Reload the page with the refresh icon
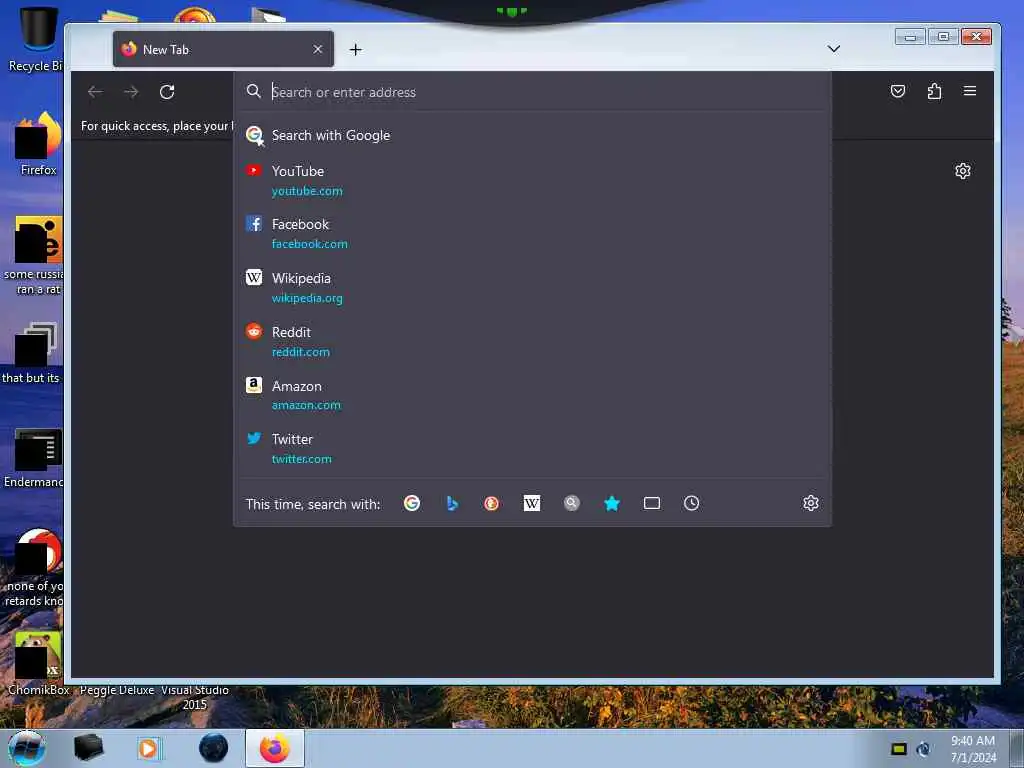1024x768 pixels. (x=167, y=92)
